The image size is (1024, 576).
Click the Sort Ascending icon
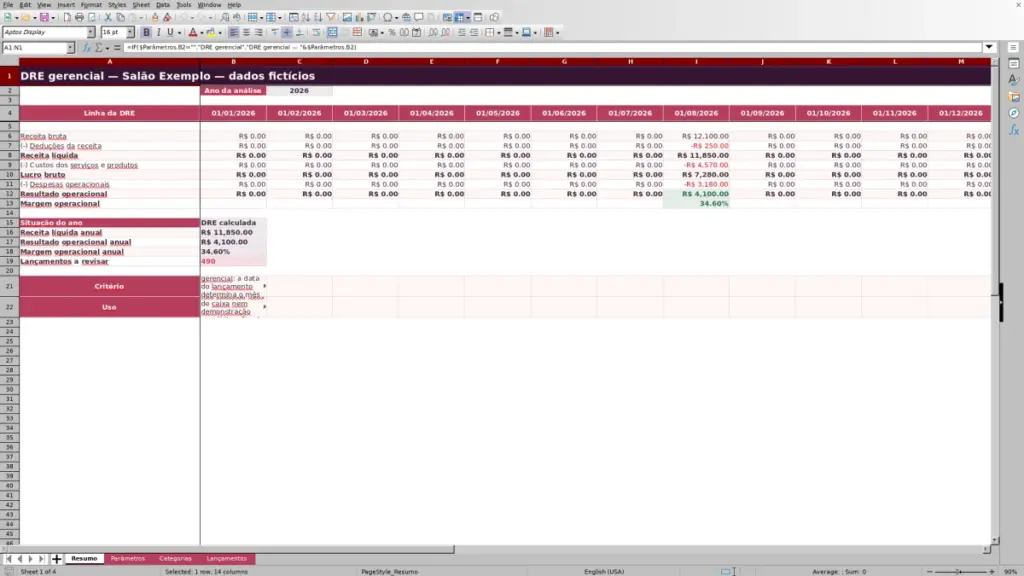coord(306,18)
